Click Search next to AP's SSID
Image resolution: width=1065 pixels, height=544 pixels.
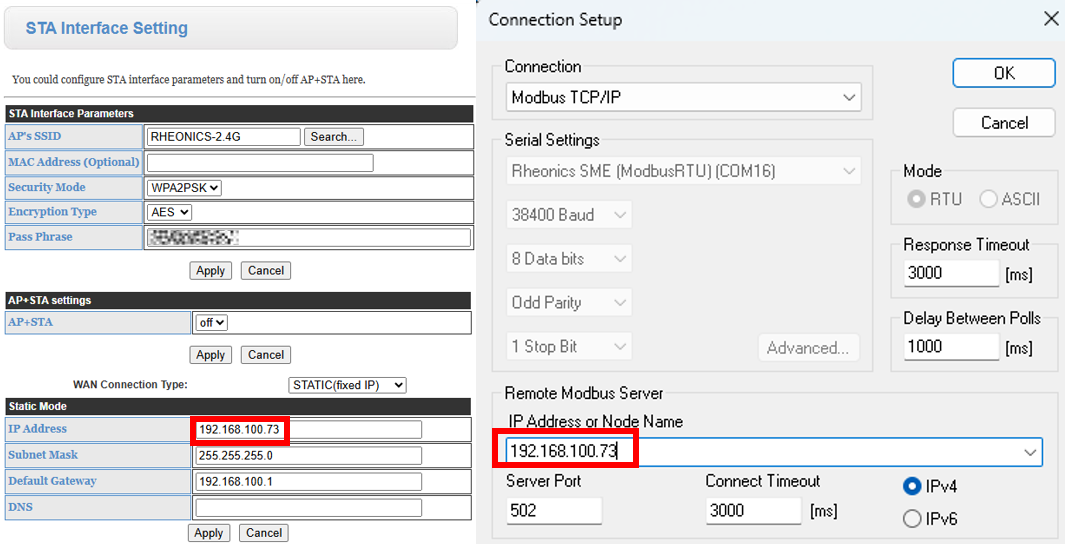(x=334, y=137)
